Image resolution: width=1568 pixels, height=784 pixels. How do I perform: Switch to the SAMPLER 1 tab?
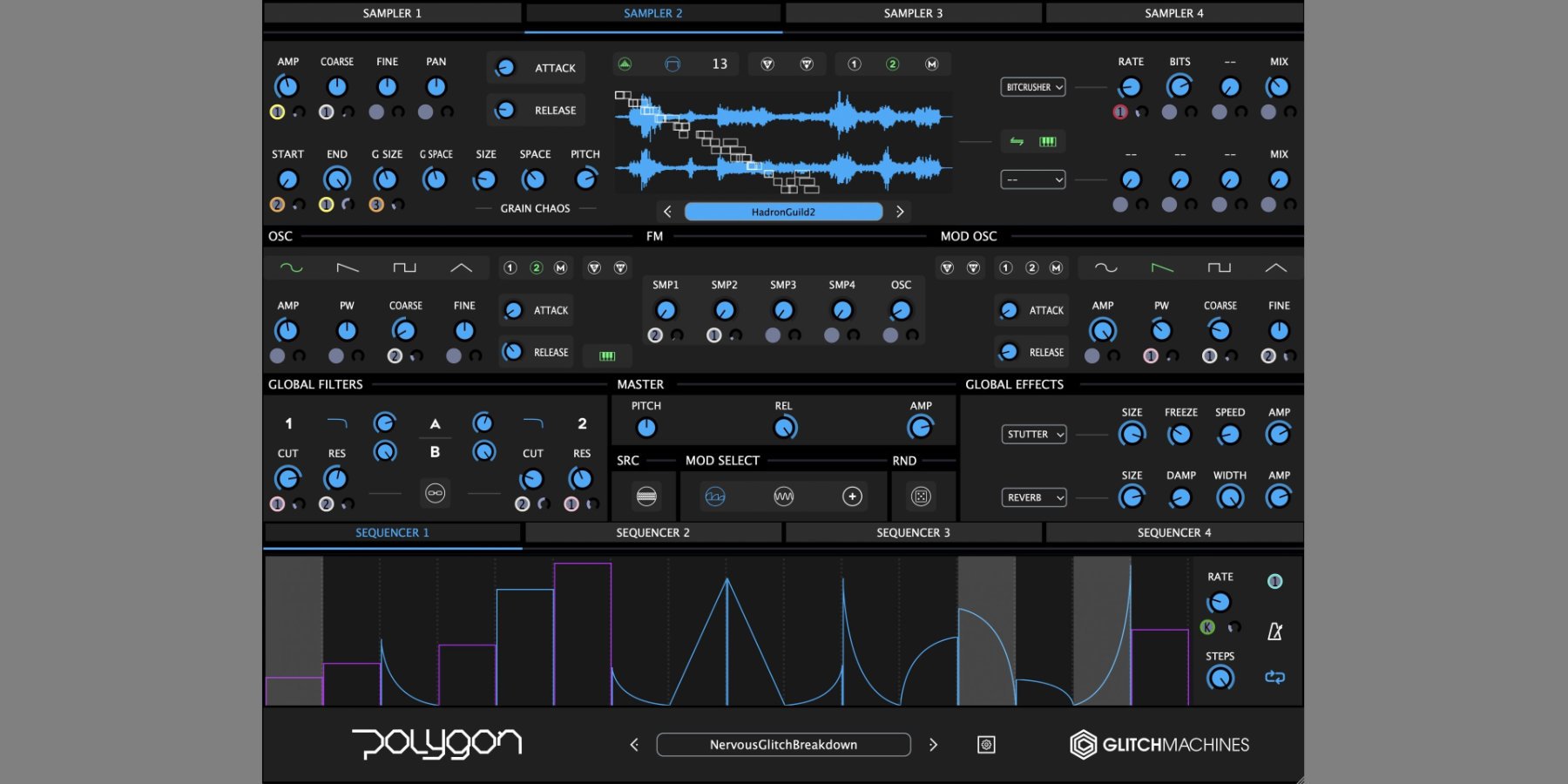point(392,13)
